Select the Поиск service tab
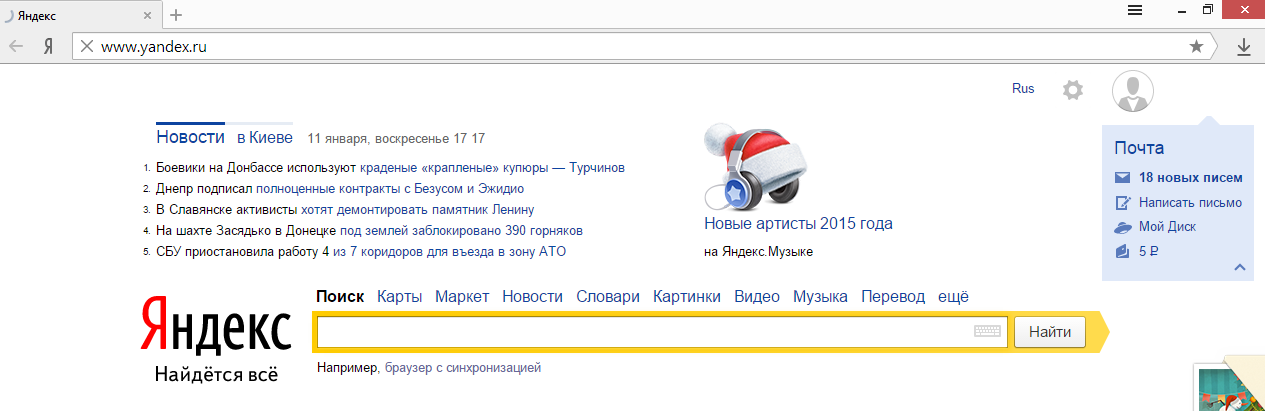The height and width of the screenshot is (411, 1265). pyautogui.click(x=340, y=297)
